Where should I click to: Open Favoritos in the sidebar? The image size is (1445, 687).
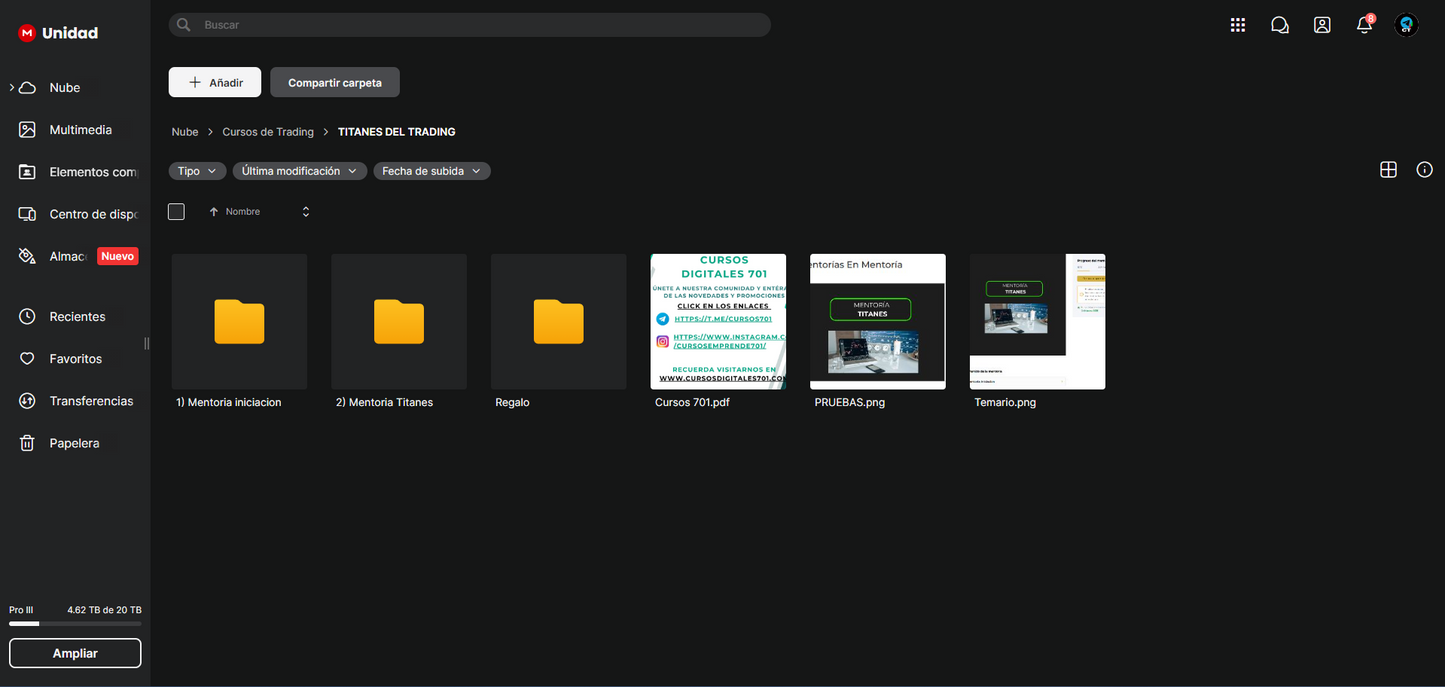tap(75, 359)
